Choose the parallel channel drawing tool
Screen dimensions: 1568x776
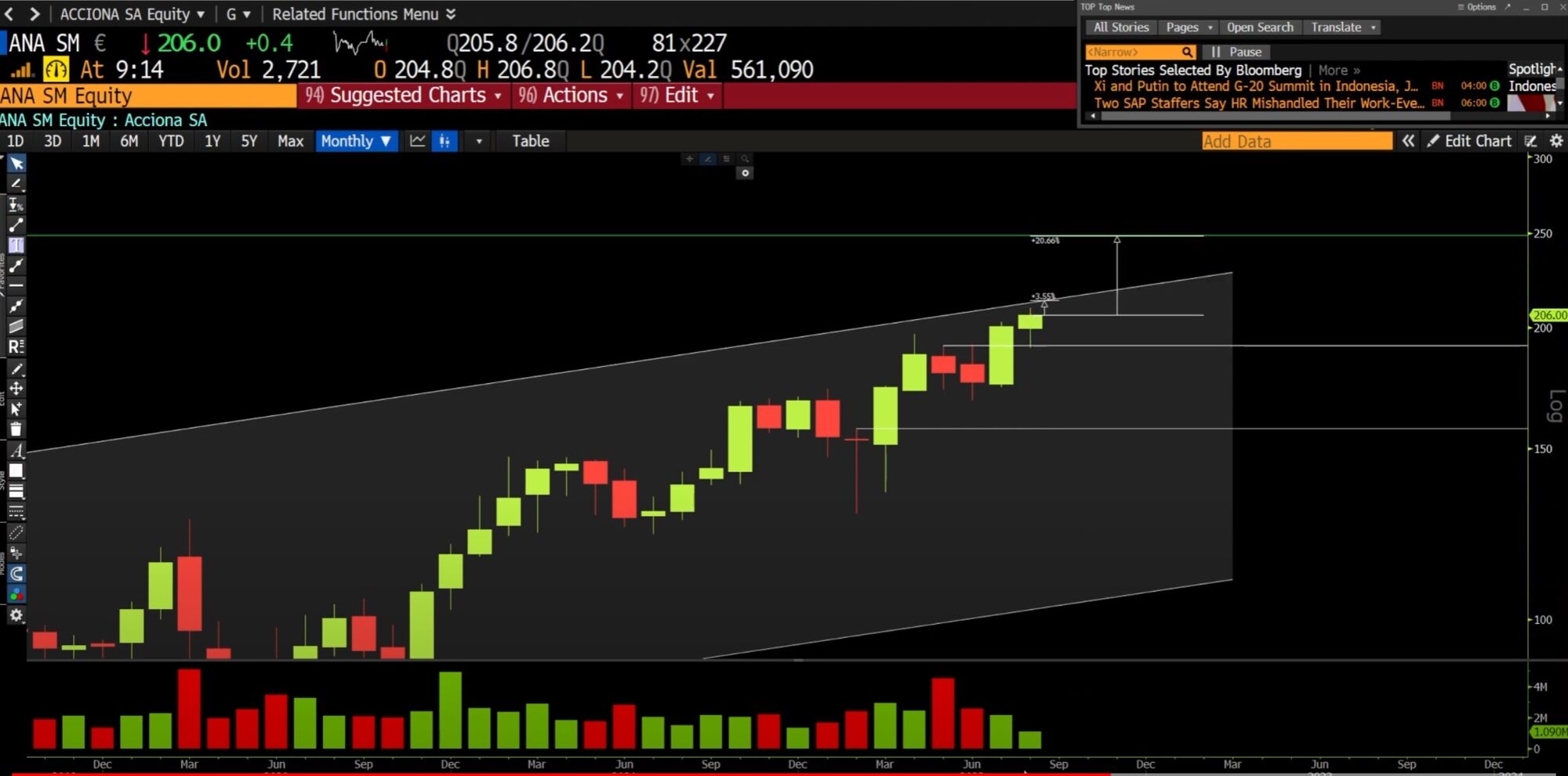(16, 327)
